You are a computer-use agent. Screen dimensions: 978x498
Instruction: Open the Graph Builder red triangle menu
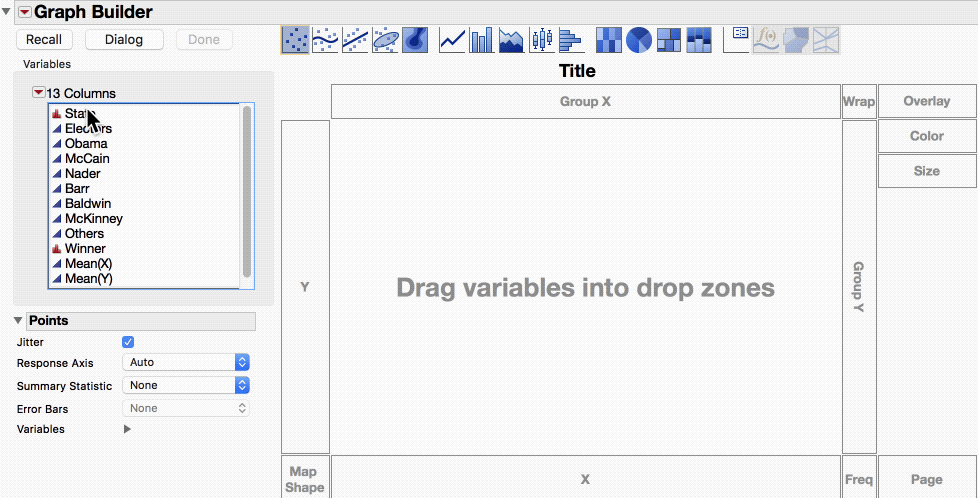coord(24,12)
